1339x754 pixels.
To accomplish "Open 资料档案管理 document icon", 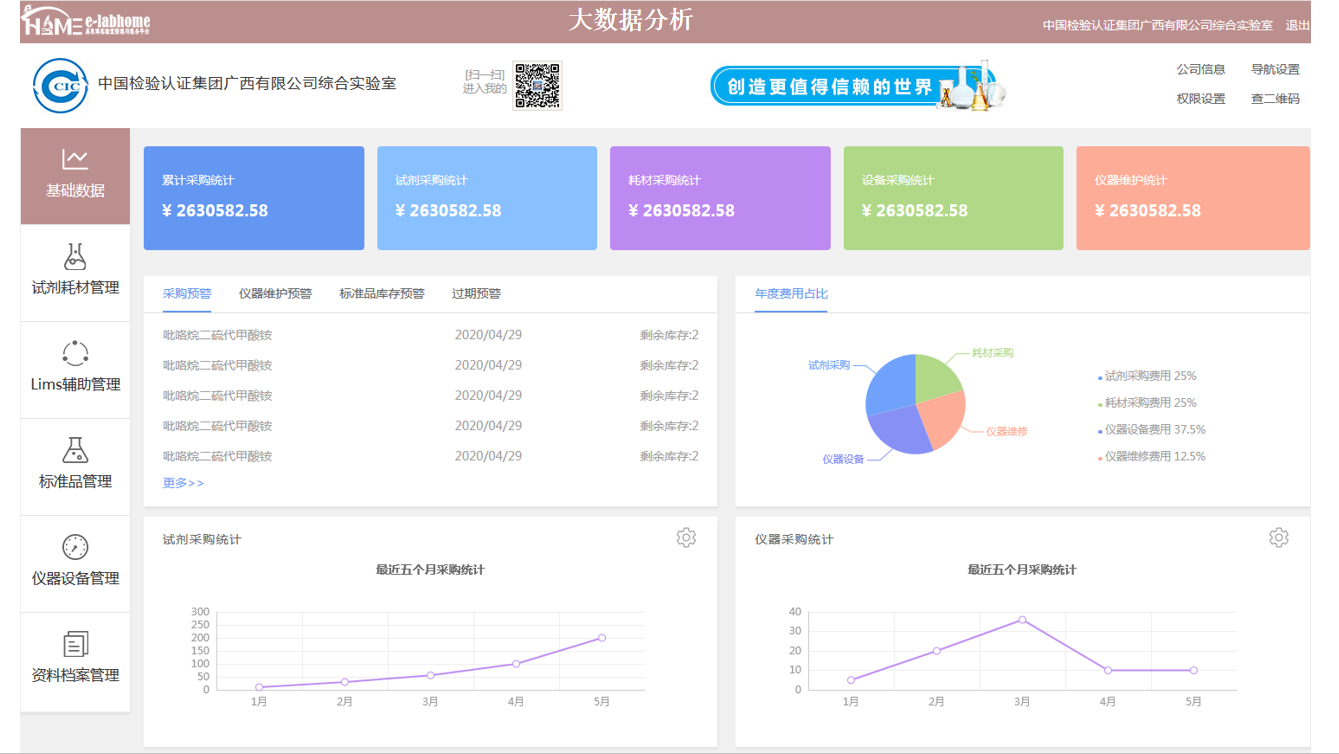I will pyautogui.click(x=75, y=644).
